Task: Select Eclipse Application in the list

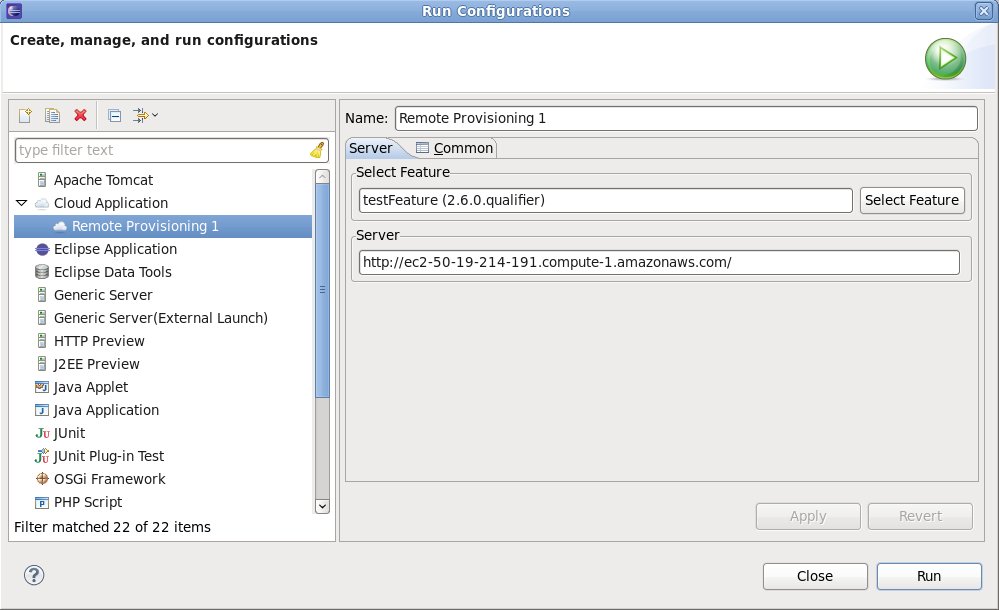Action: click(115, 249)
